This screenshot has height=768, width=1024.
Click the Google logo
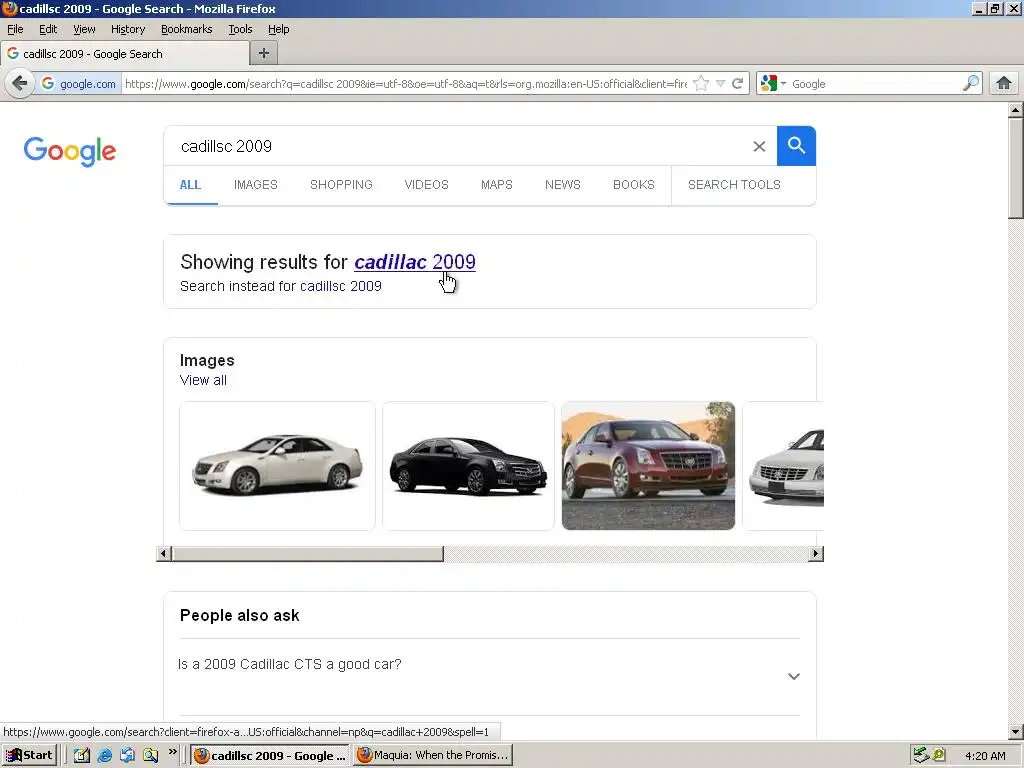pyautogui.click(x=70, y=151)
